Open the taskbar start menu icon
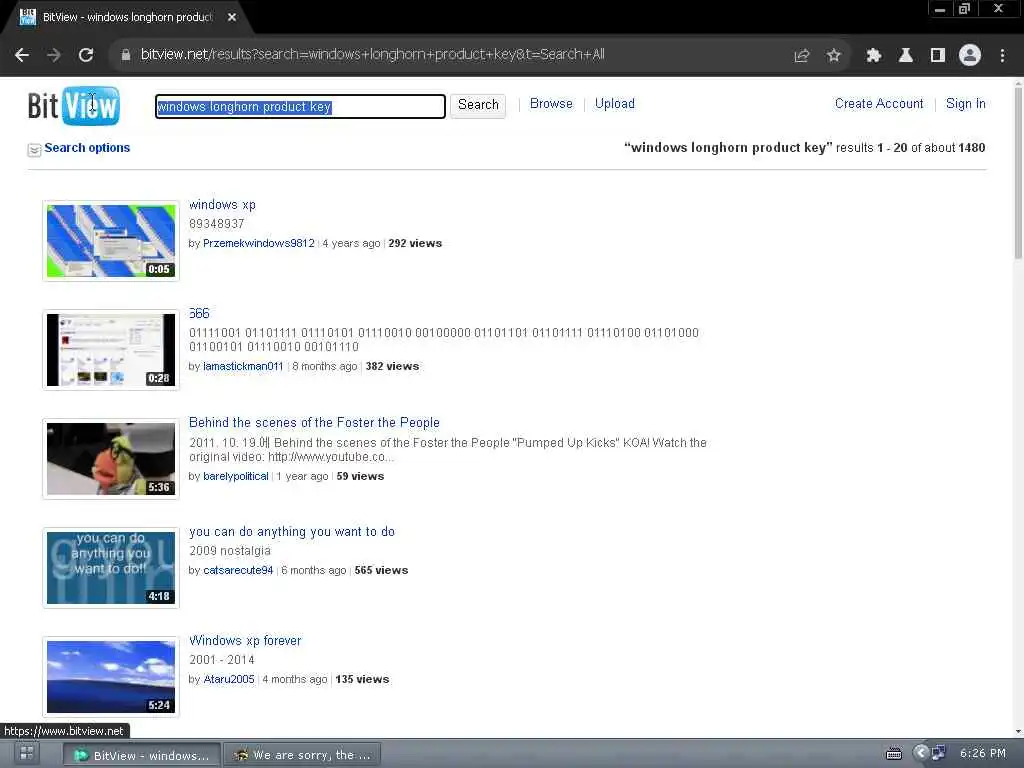 27,754
